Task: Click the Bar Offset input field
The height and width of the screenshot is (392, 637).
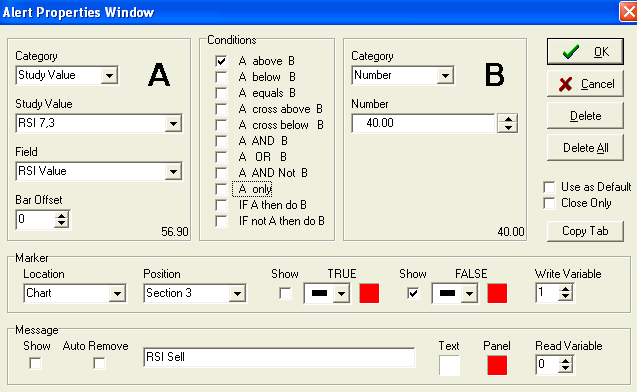Action: coord(35,220)
